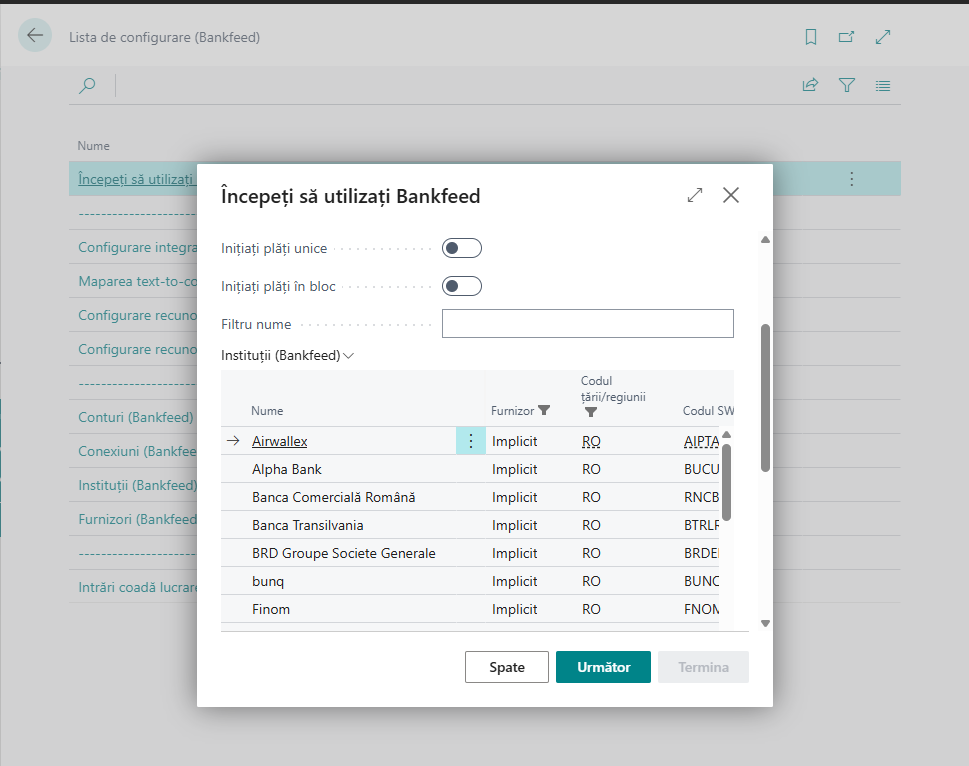Focus the Filtru nume field
This screenshot has width=969, height=766.
tap(588, 324)
